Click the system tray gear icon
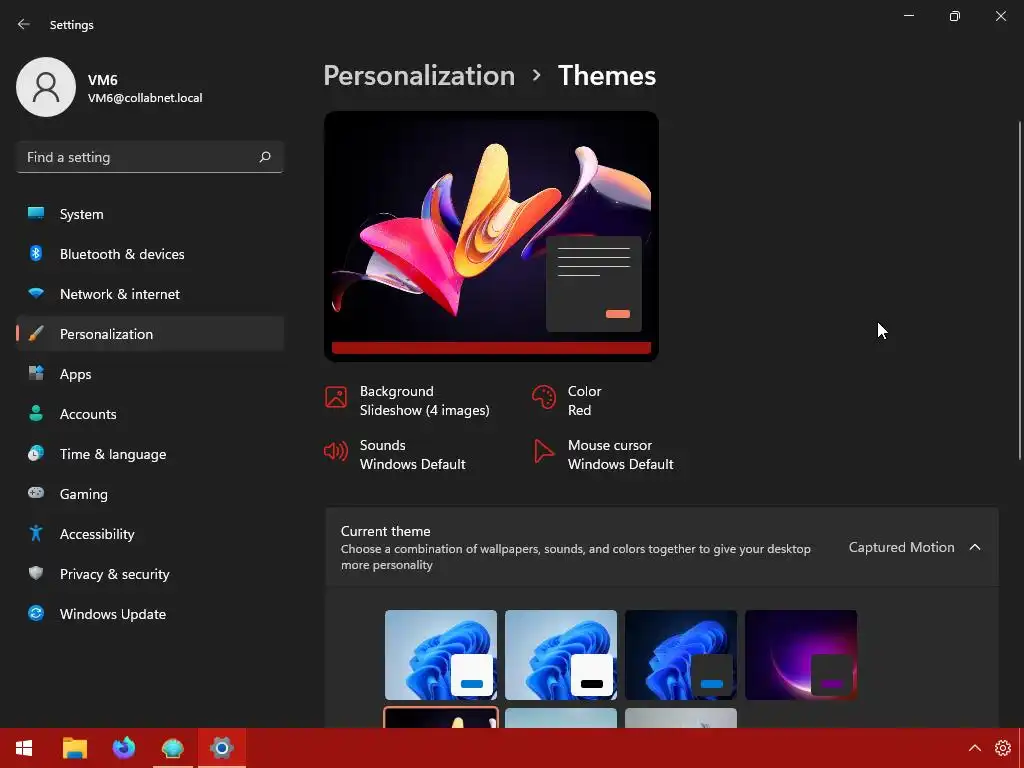The width and height of the screenshot is (1024, 768). (x=1002, y=748)
